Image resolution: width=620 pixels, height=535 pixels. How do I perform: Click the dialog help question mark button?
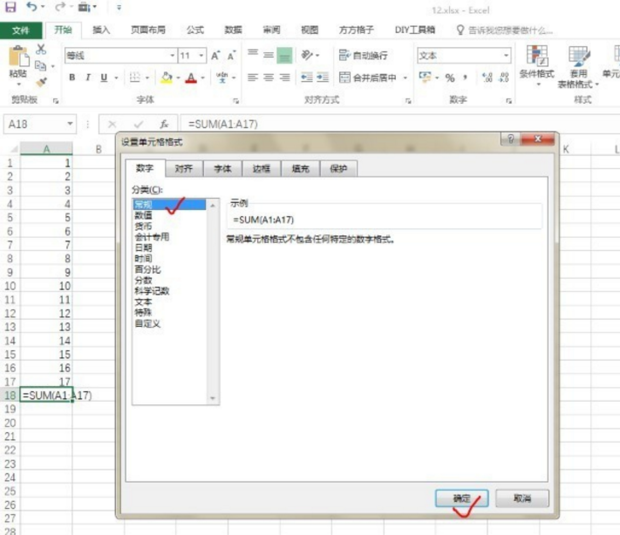click(x=510, y=139)
